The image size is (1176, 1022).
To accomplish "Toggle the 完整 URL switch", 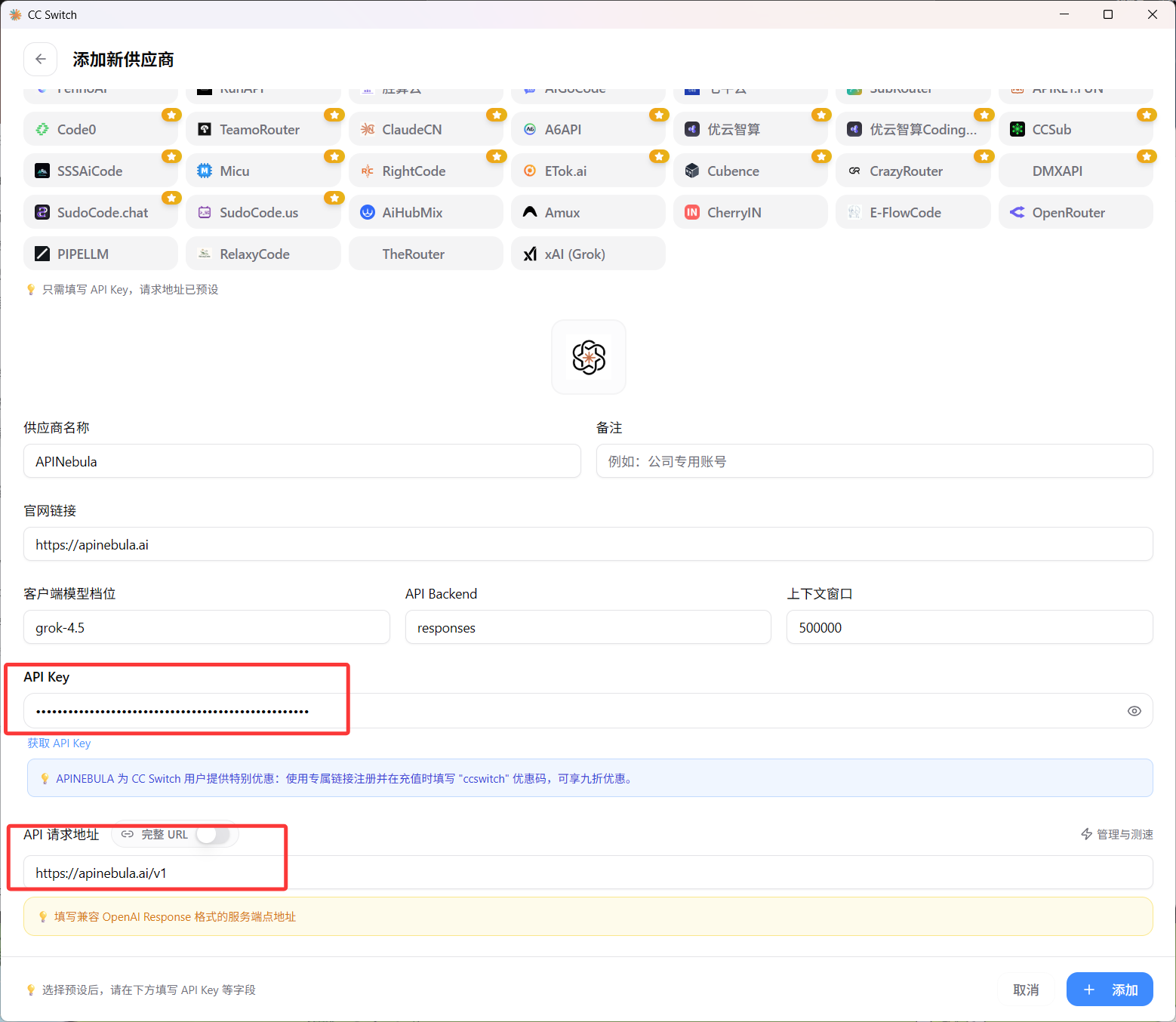I will point(213,834).
